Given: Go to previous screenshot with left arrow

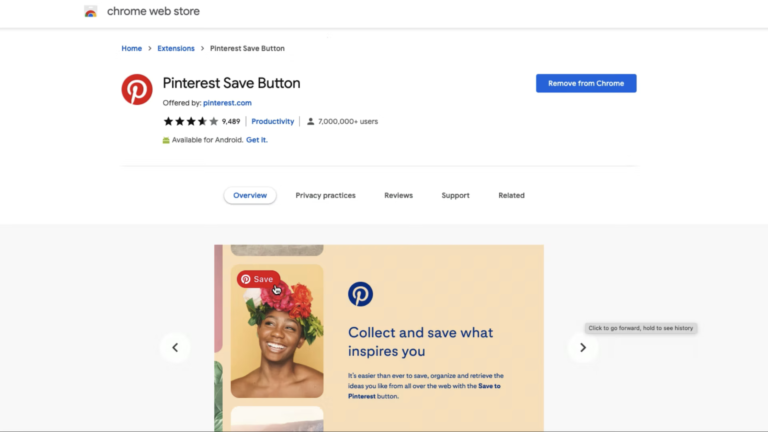Looking at the screenshot, I should click(175, 347).
